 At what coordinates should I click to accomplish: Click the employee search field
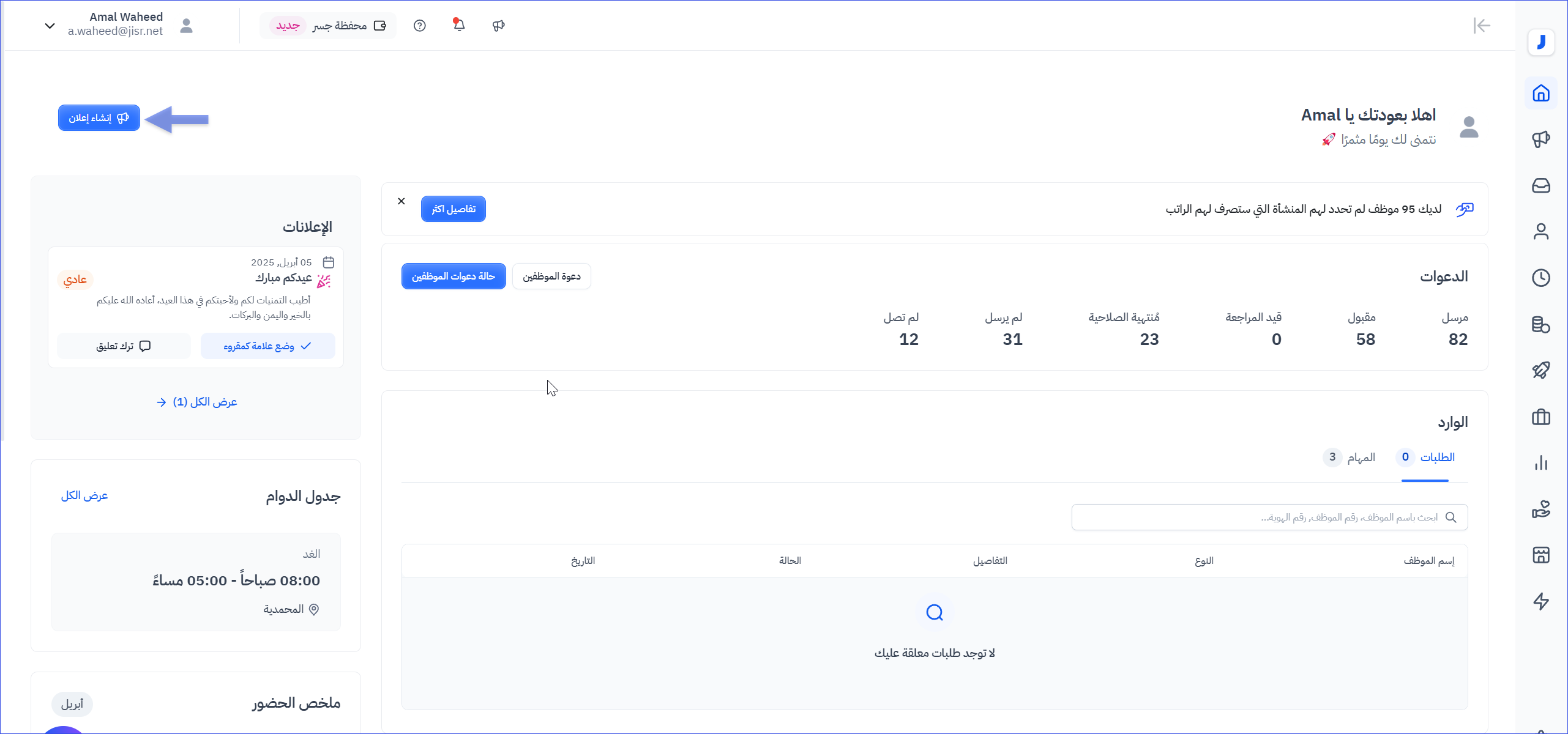pyautogui.click(x=1269, y=517)
